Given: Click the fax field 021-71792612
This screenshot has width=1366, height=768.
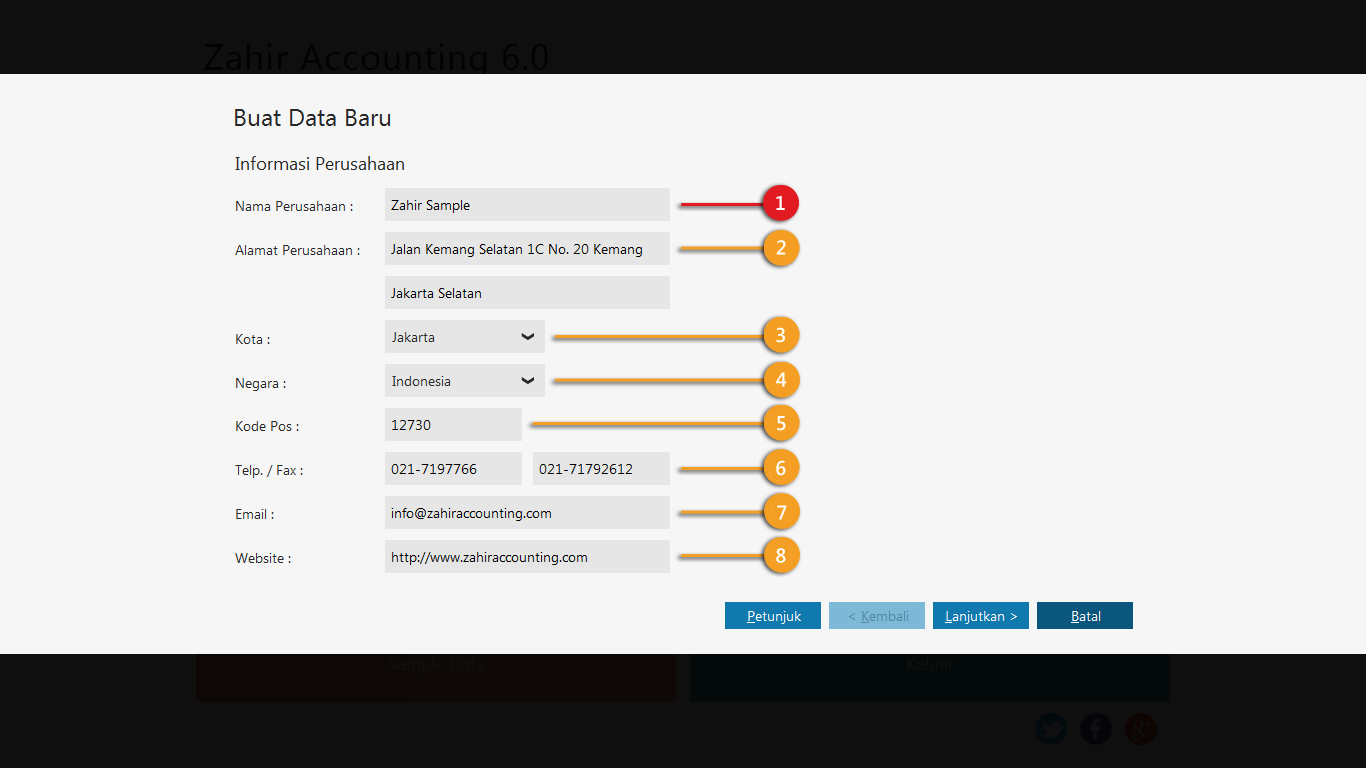Looking at the screenshot, I should pos(601,469).
